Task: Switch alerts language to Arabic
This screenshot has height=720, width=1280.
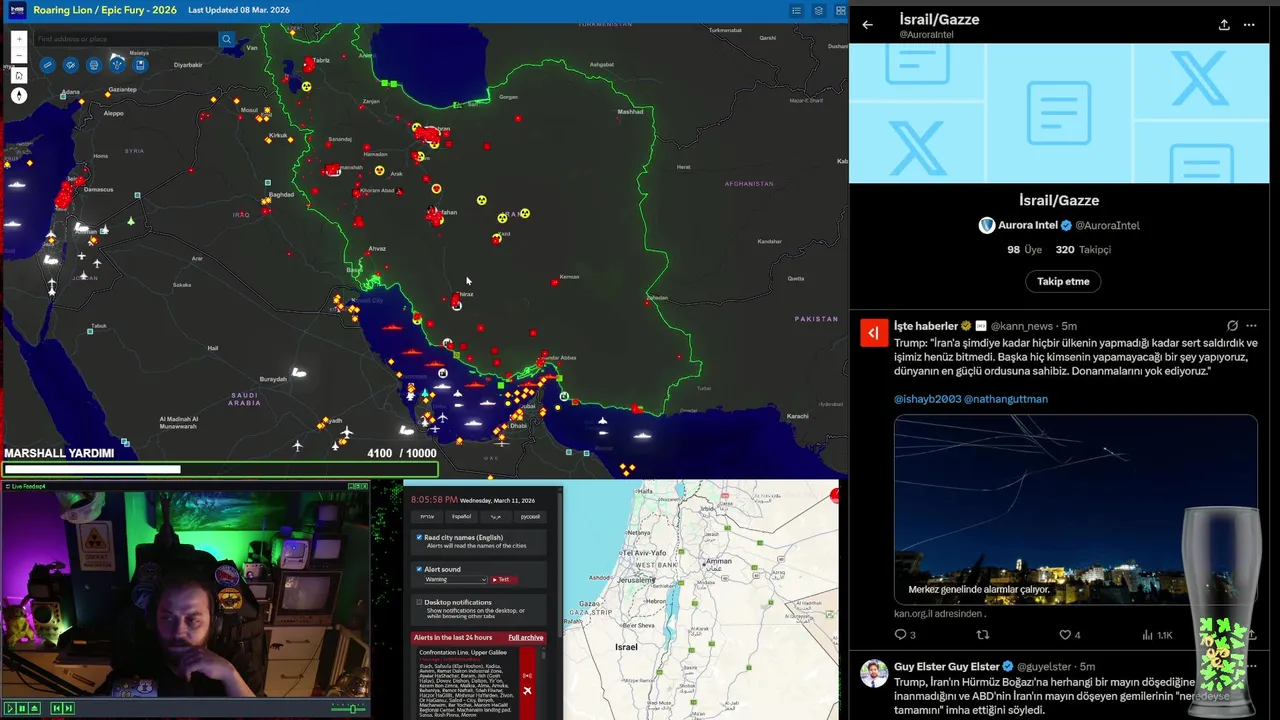Action: [x=496, y=517]
